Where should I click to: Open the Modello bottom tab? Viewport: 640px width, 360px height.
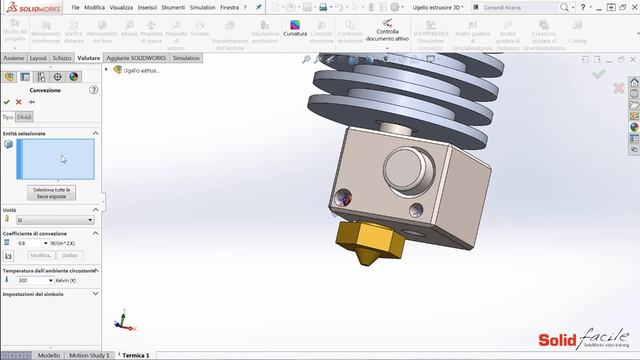[x=49, y=356]
